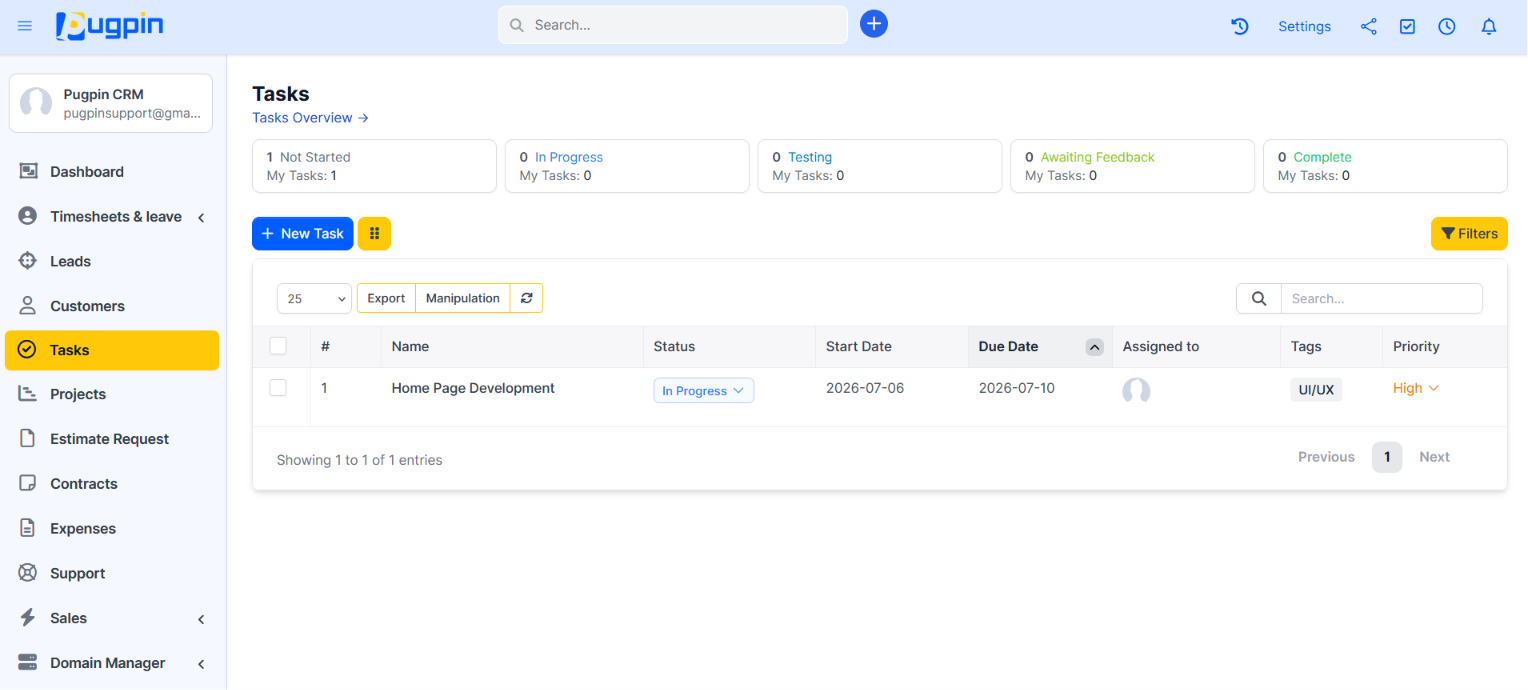Click page 1 pagination button
This screenshot has width=1528, height=690.
pos(1387,457)
